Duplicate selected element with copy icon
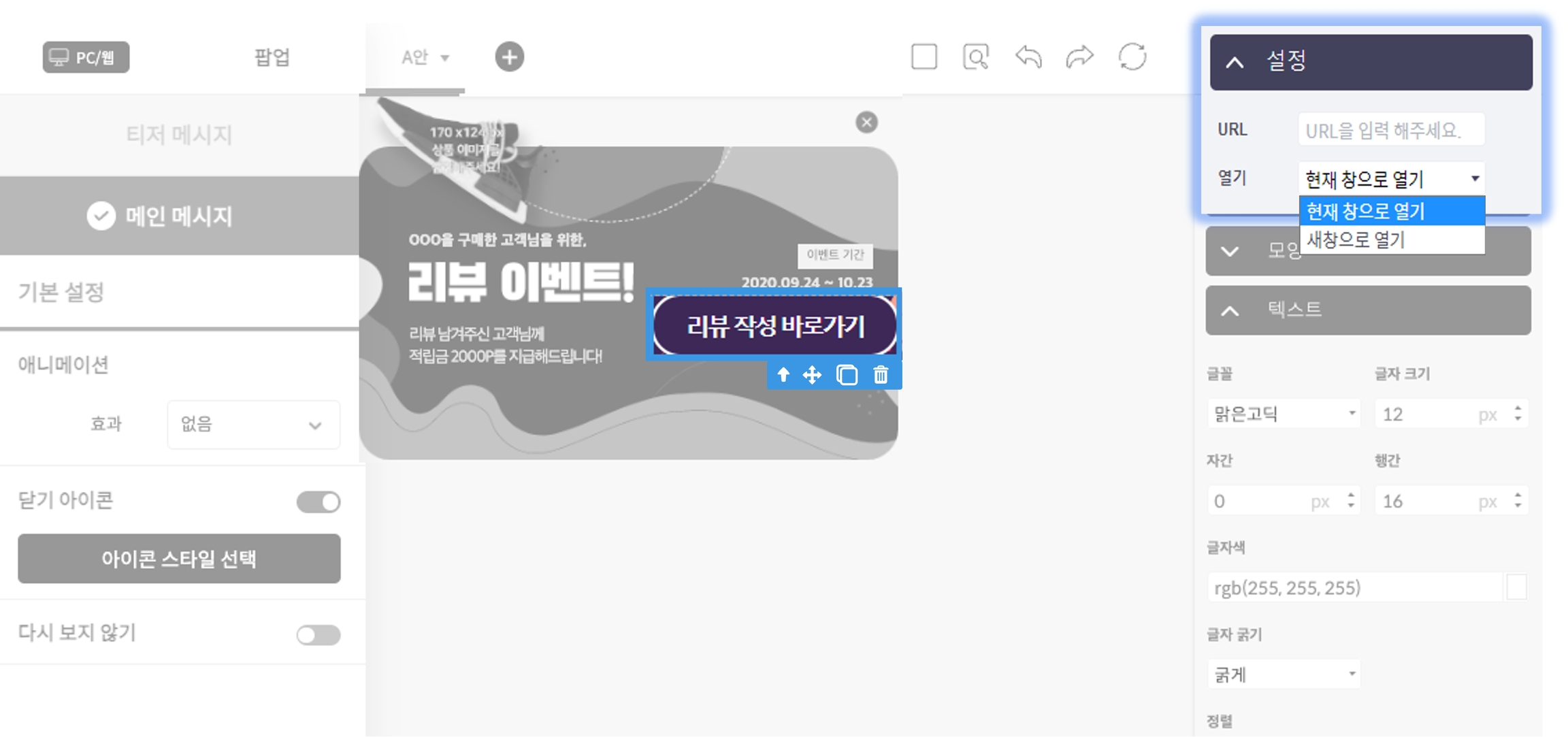This screenshot has width=1568, height=737. (847, 375)
